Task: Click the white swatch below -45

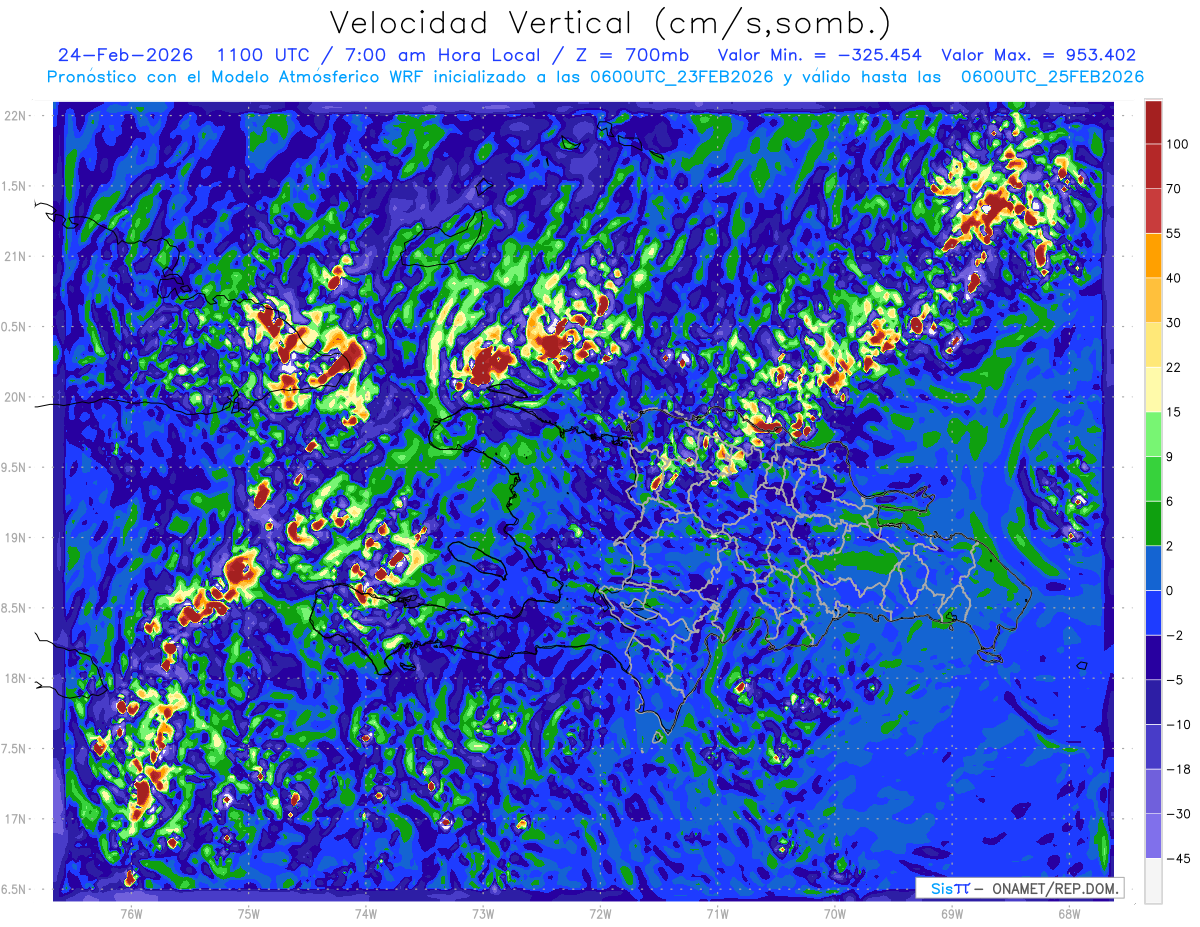Action: 1153,880
